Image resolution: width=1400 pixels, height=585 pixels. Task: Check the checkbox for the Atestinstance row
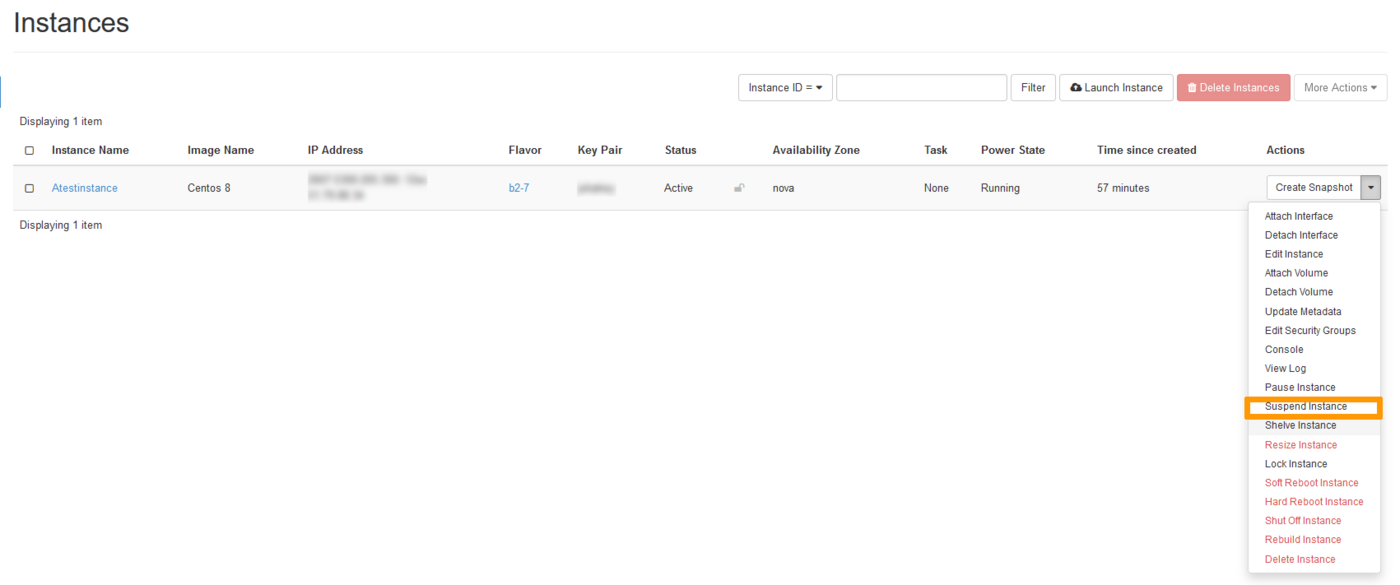(x=29, y=187)
